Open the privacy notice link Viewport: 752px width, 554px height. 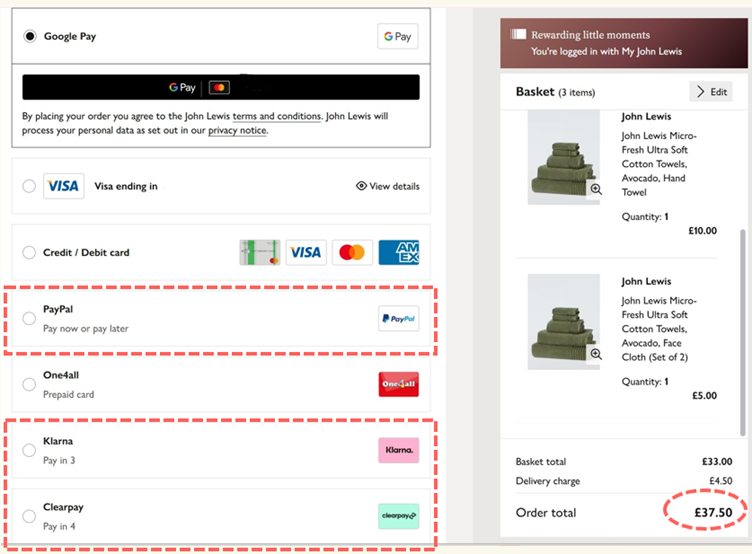(x=237, y=130)
